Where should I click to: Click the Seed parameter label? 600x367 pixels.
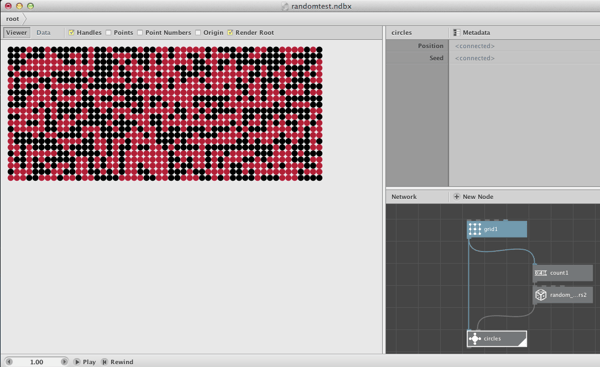tap(436, 58)
